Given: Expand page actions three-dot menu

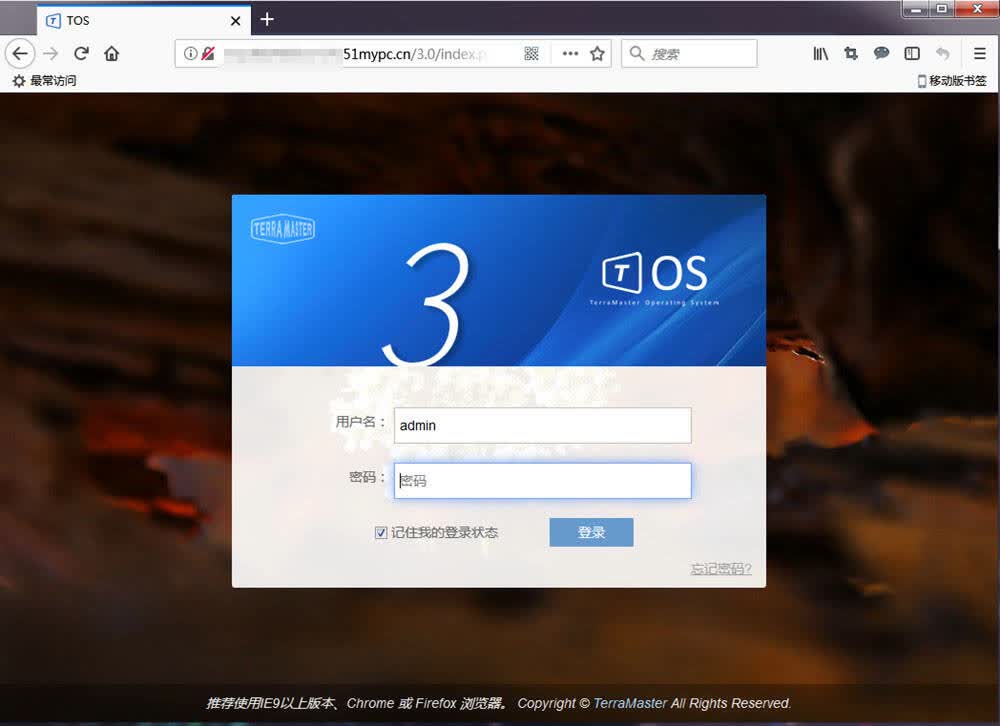Looking at the screenshot, I should 570,54.
